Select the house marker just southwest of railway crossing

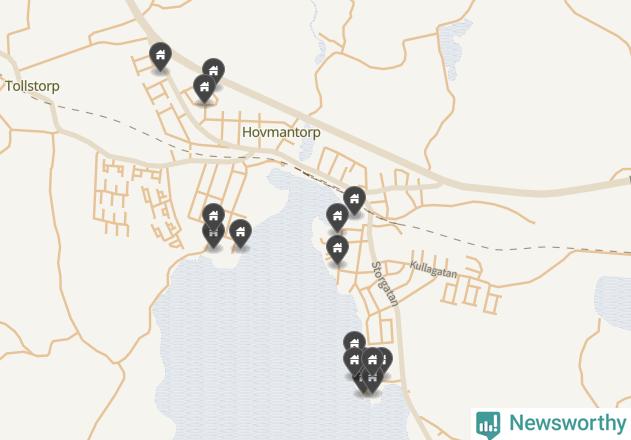click(337, 218)
